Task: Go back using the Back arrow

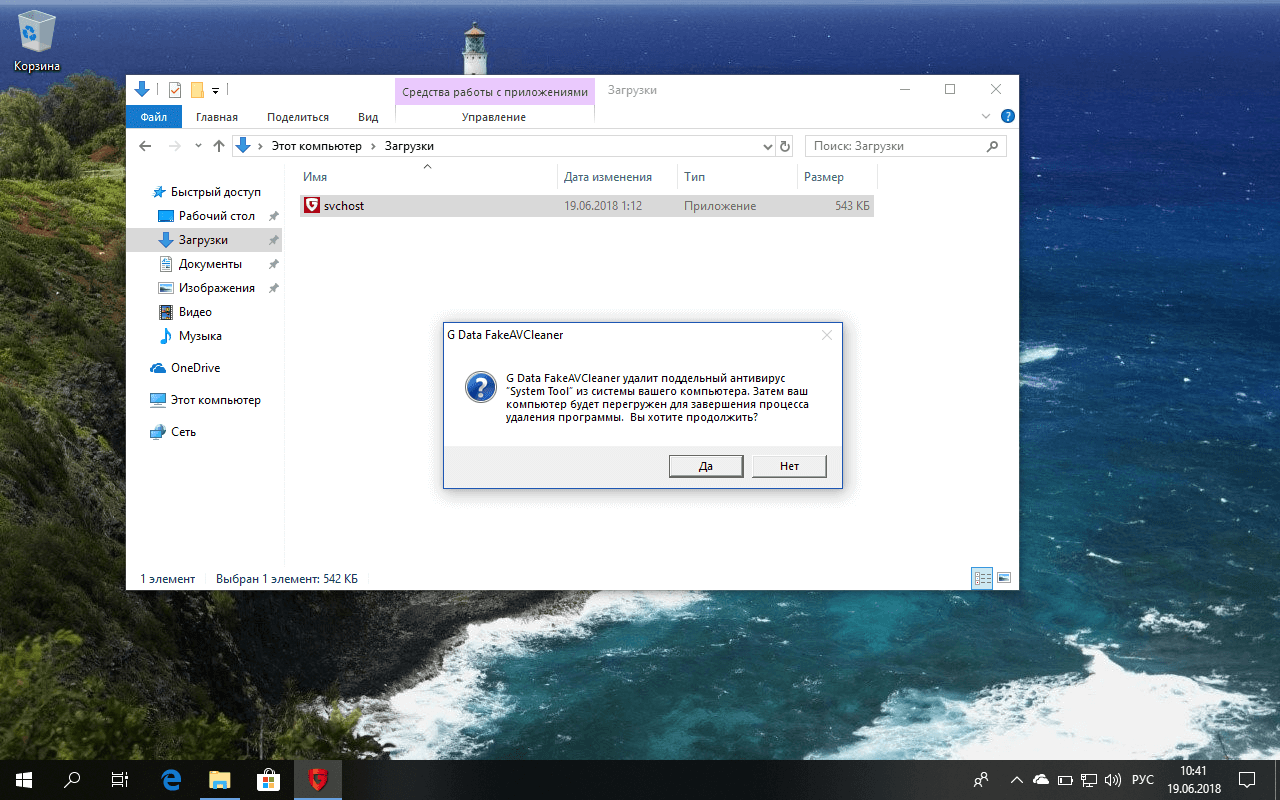Action: click(145, 146)
